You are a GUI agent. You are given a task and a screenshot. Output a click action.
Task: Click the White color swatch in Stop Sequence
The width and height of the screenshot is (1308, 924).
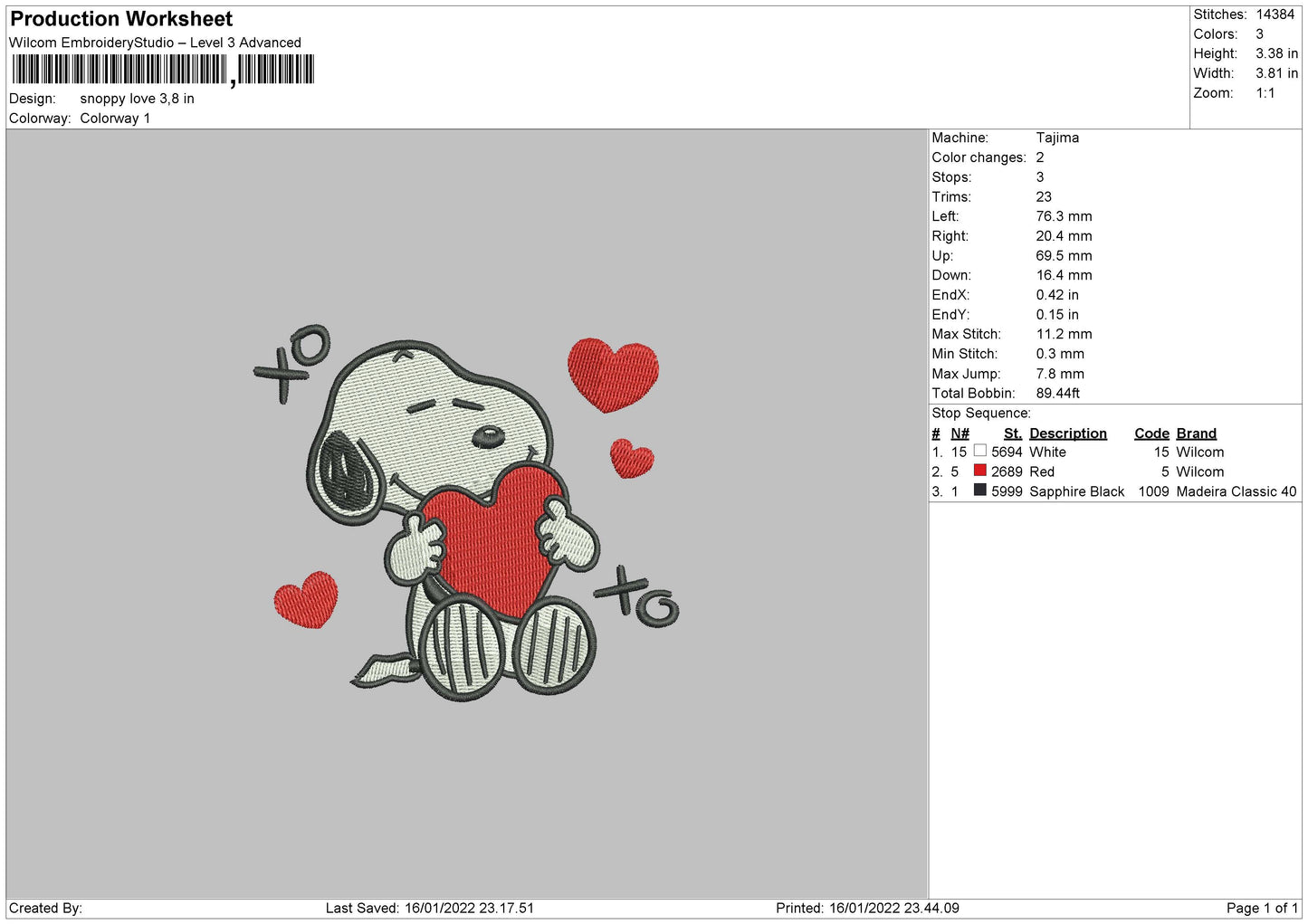pyautogui.click(x=979, y=451)
